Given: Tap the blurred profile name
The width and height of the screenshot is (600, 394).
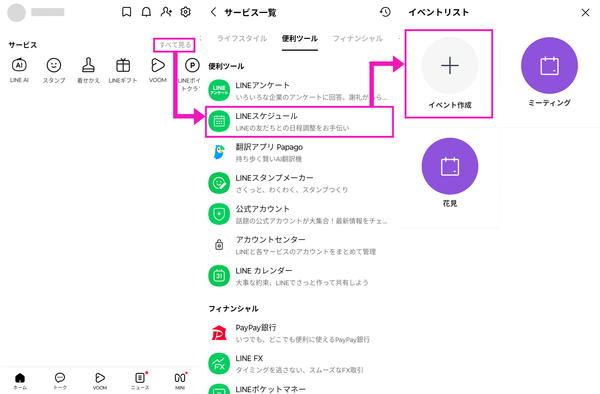Looking at the screenshot, I should [47, 12].
